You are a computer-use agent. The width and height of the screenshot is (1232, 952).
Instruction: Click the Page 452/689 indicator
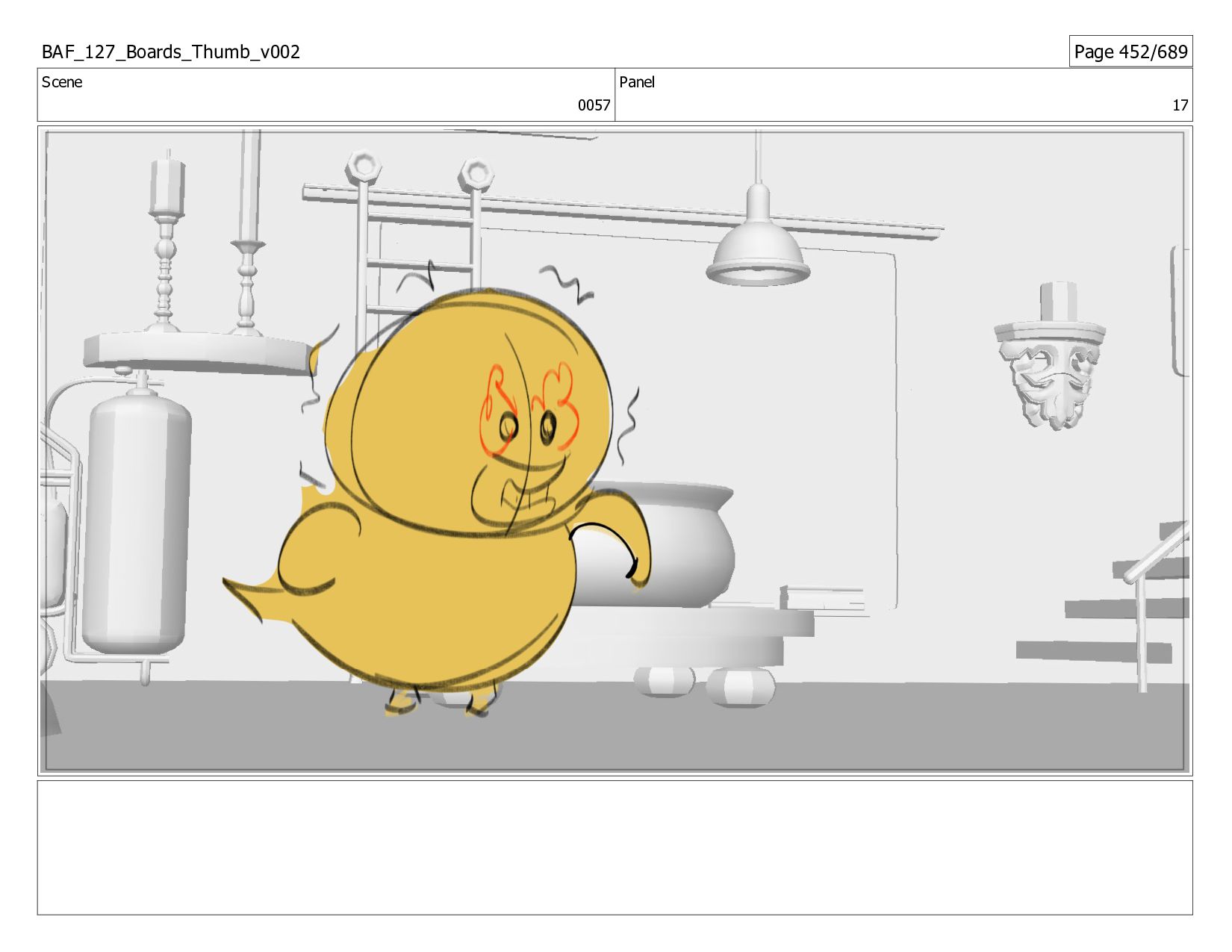1130,52
